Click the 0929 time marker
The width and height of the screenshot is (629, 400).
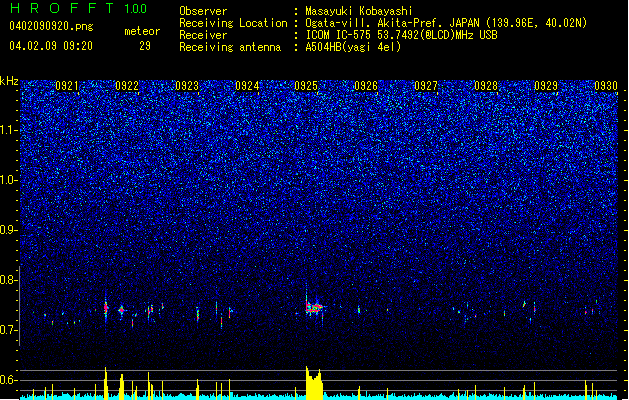(546, 86)
